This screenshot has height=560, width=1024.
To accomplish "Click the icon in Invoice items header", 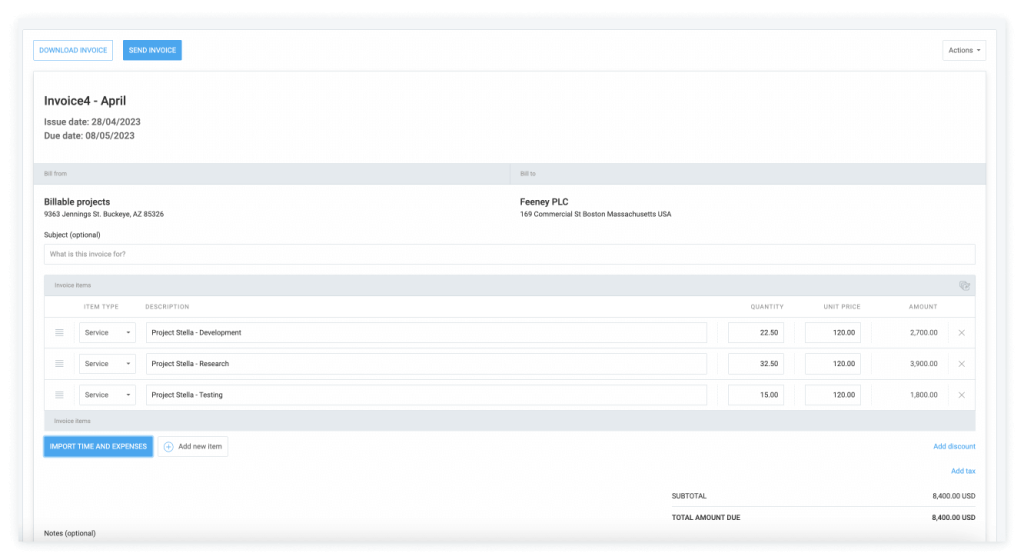I will [964, 285].
